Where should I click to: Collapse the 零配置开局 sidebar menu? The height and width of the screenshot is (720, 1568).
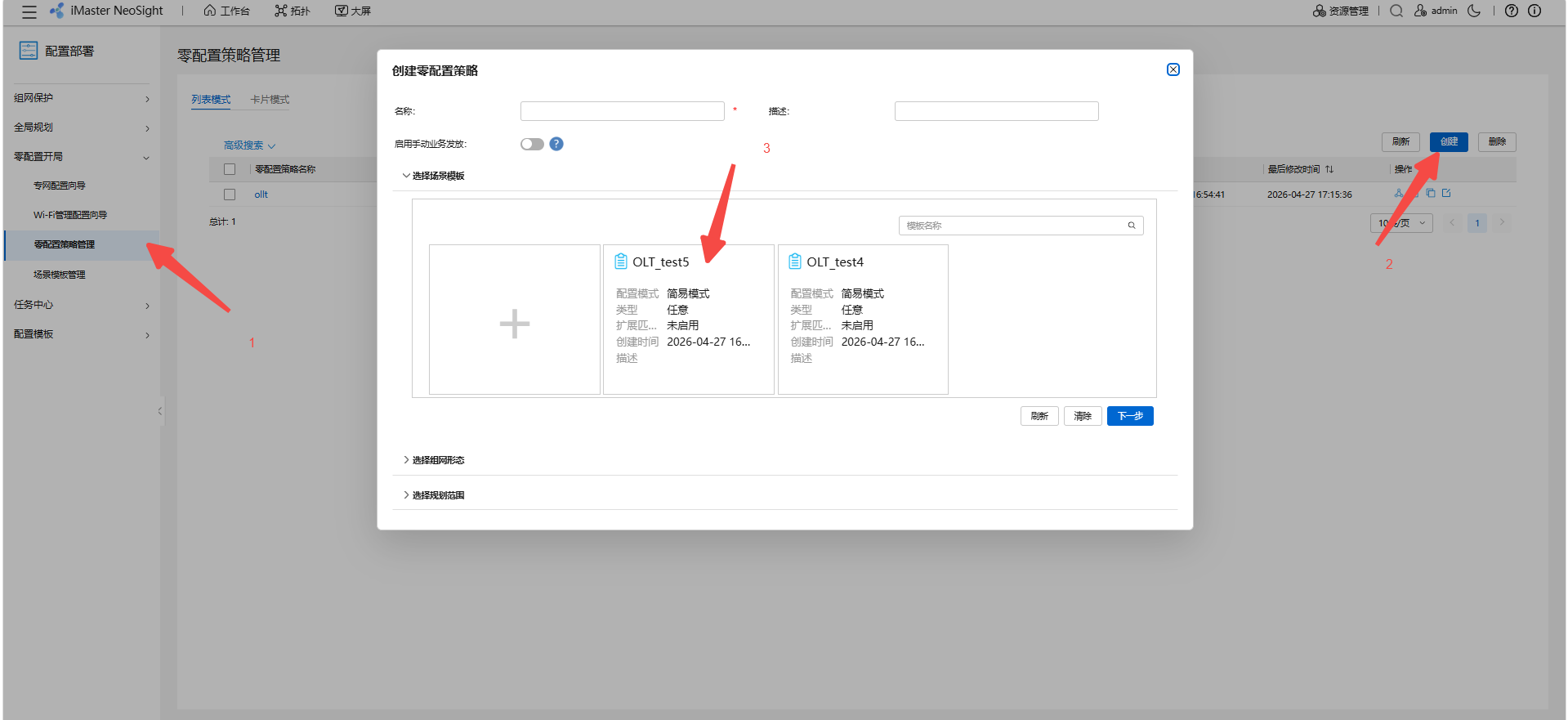pyautogui.click(x=82, y=157)
